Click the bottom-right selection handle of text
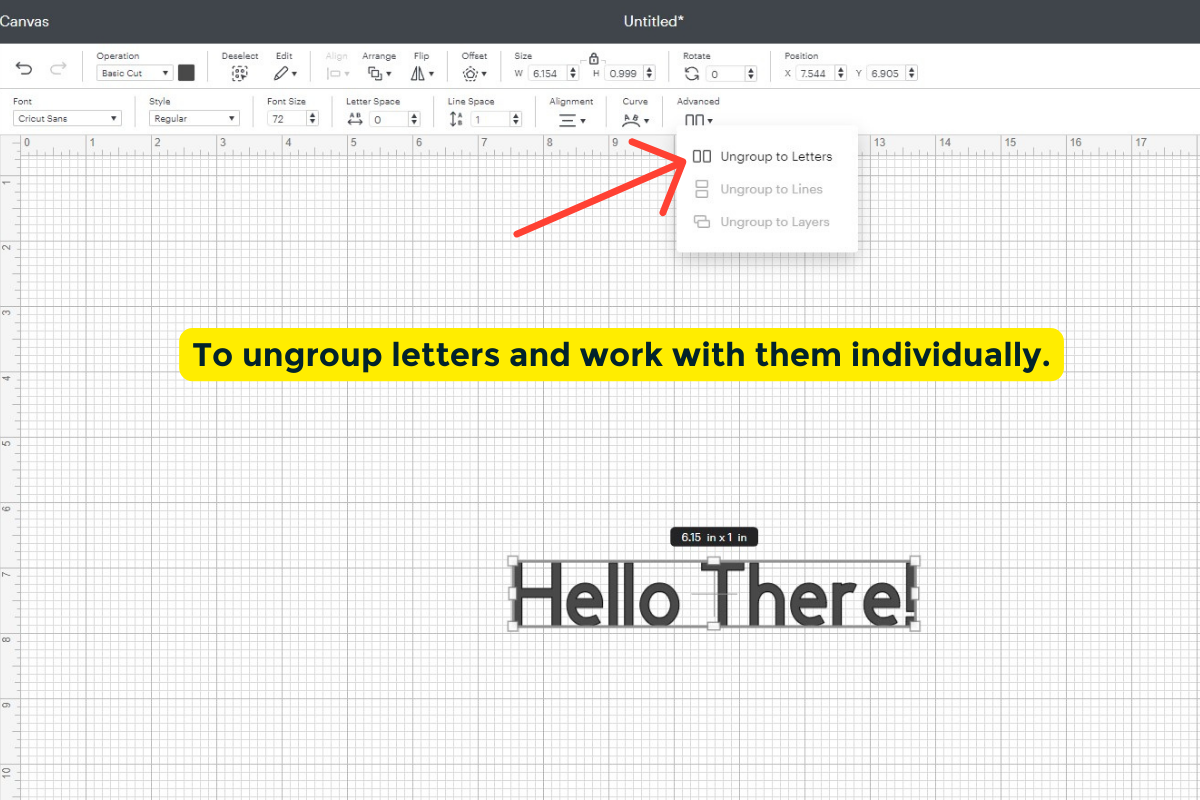1200x800 pixels. (x=915, y=626)
